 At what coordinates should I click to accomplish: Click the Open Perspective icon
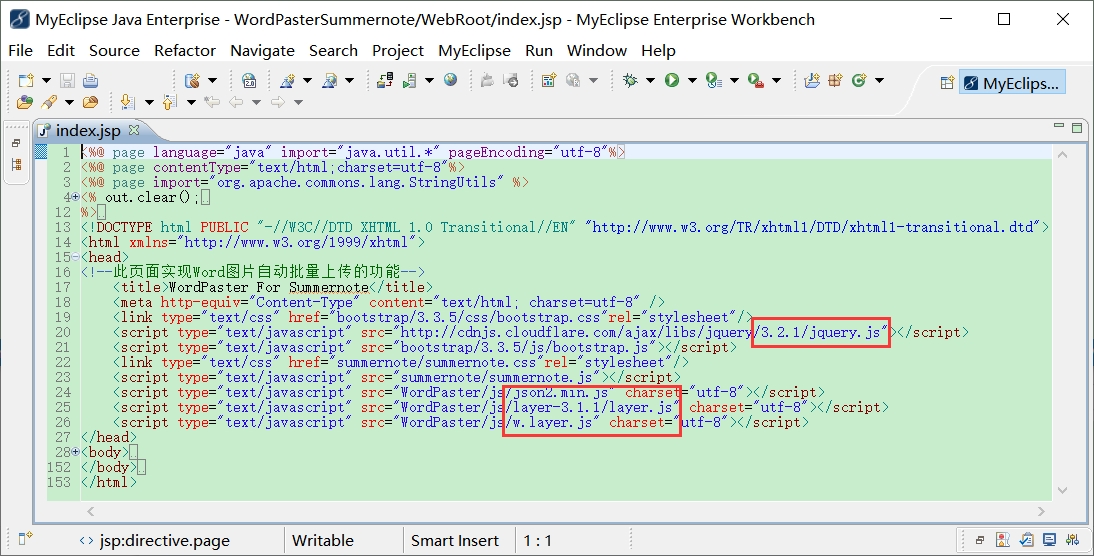pos(946,83)
